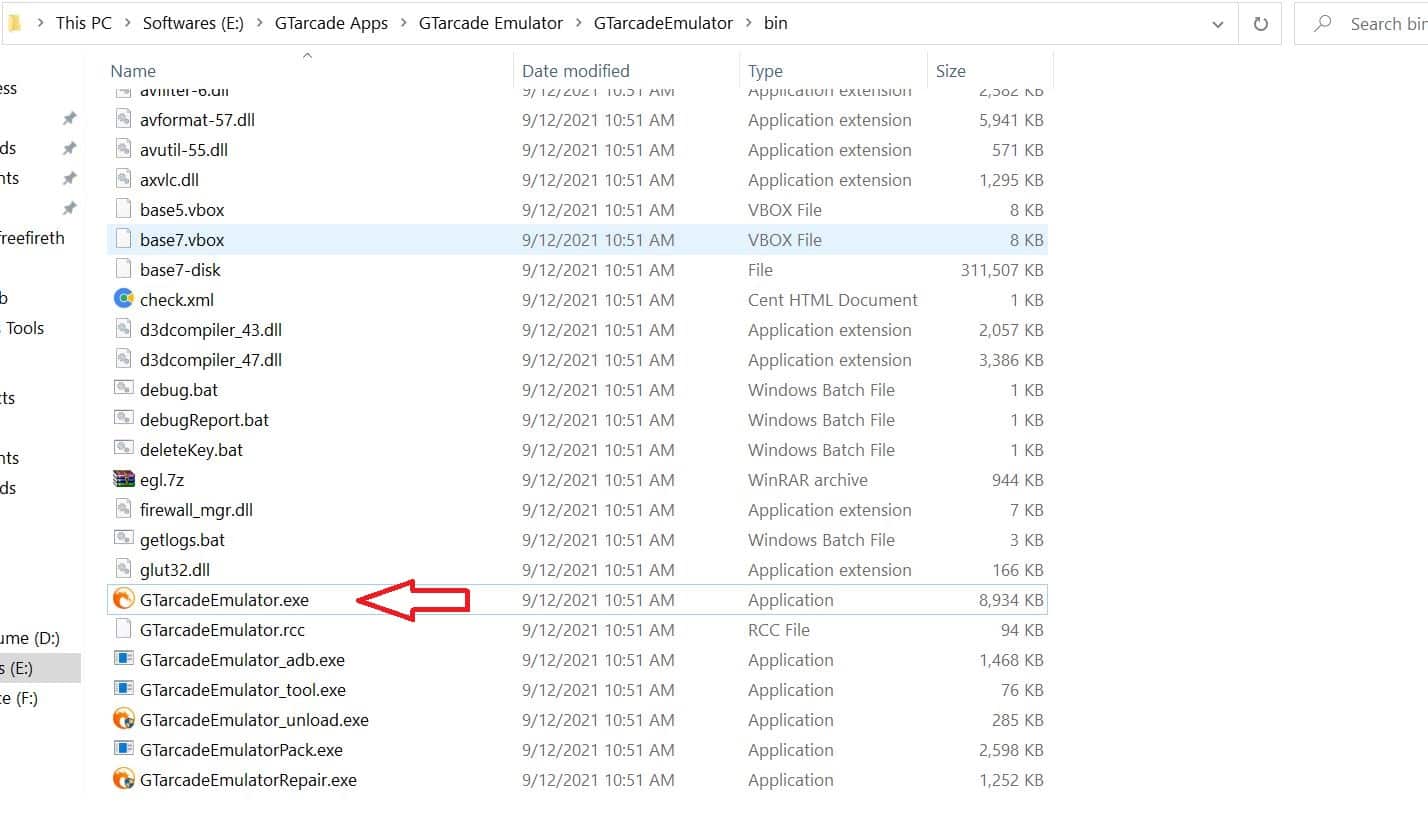
Task: Click the check.xml browser document icon
Action: (124, 300)
